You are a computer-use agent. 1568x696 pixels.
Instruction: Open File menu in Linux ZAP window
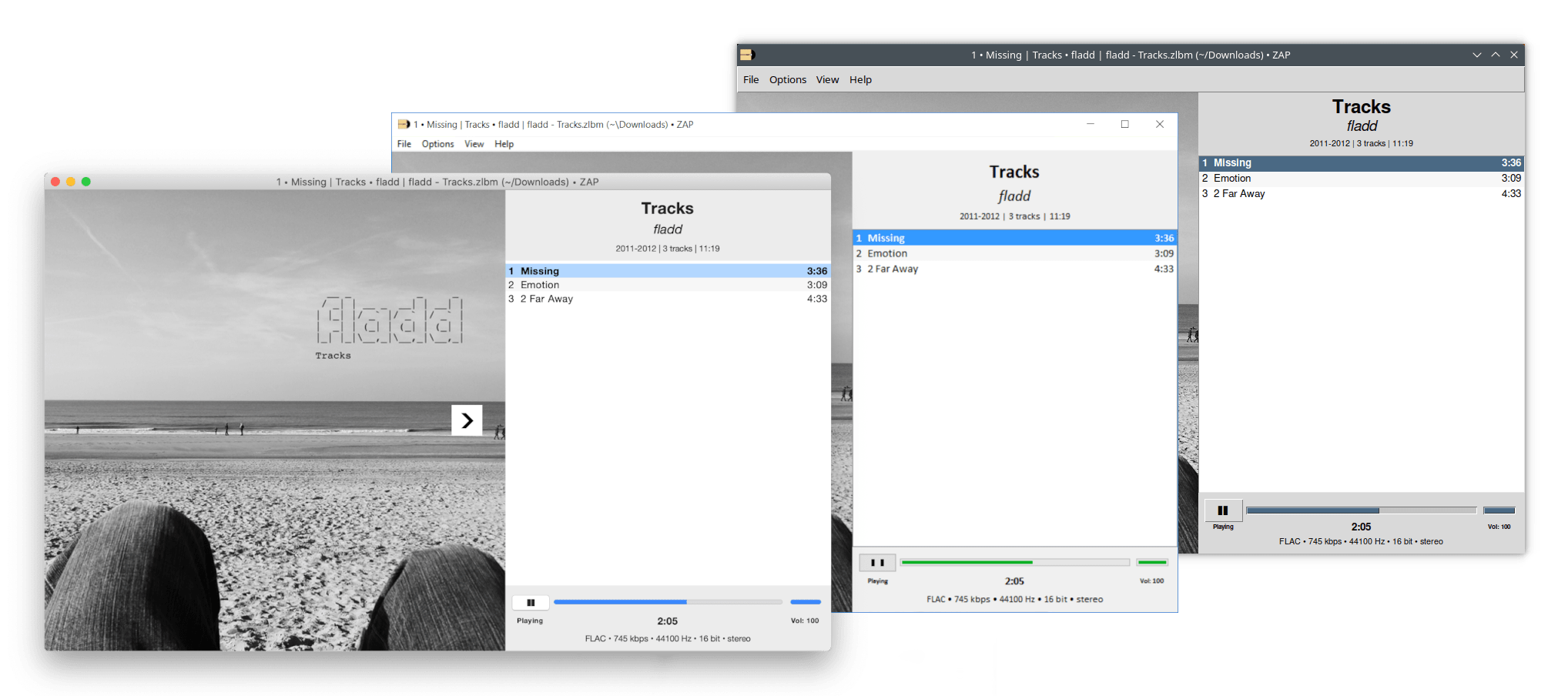pyautogui.click(x=751, y=79)
